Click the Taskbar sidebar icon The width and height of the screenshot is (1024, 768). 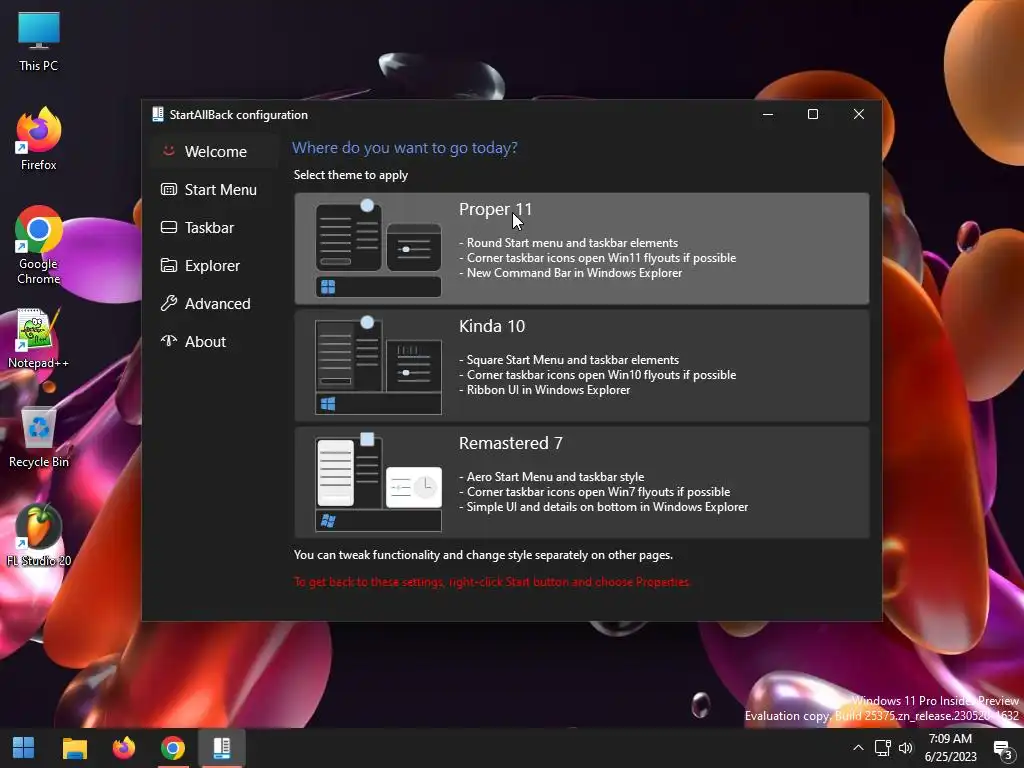click(168, 227)
